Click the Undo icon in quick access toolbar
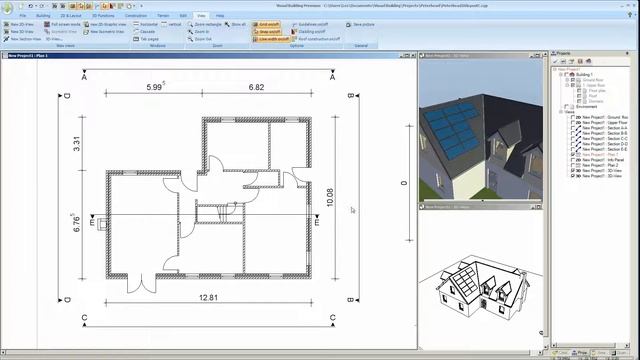 coord(30,6)
